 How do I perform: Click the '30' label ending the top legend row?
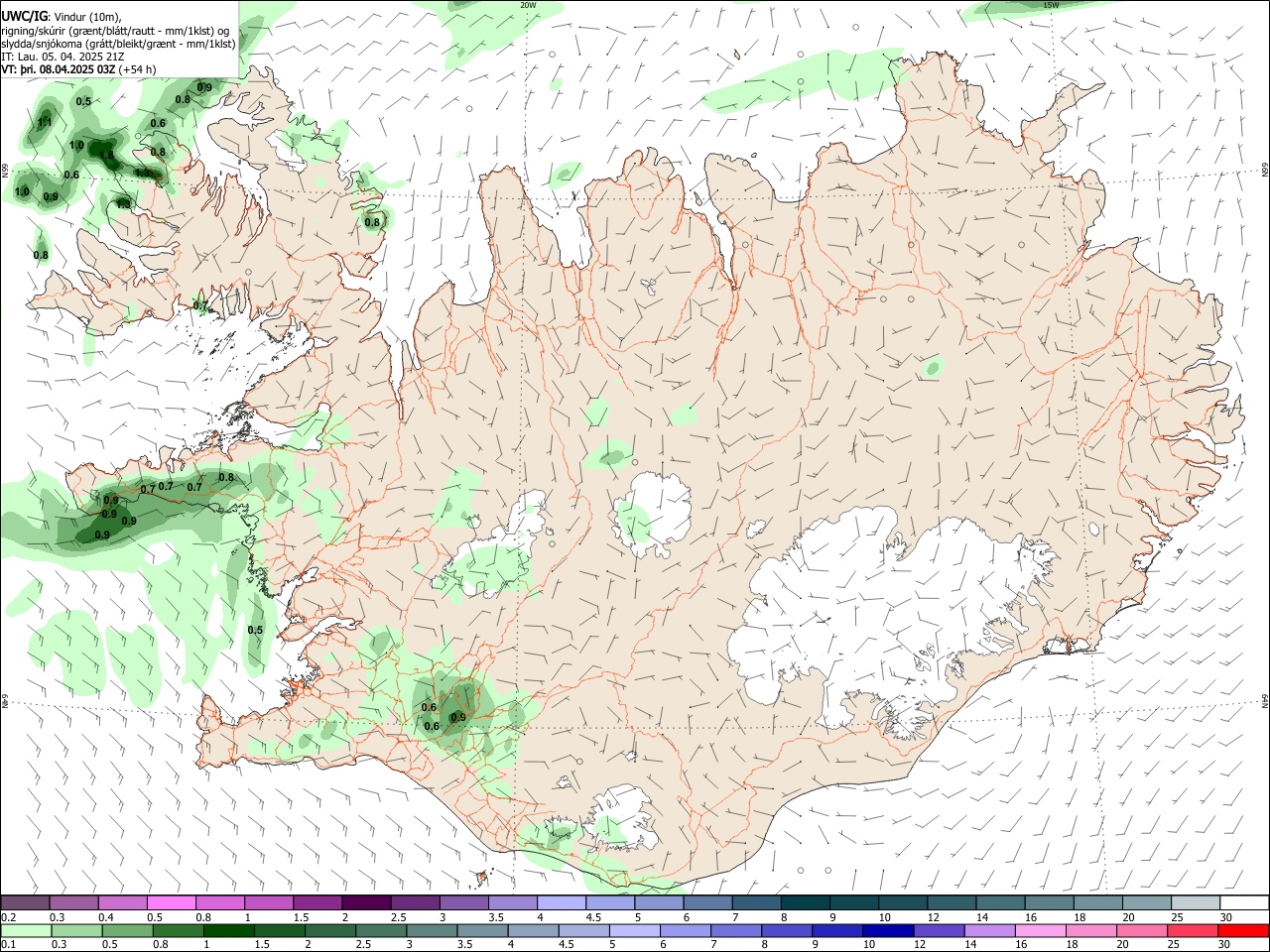pos(1226,917)
